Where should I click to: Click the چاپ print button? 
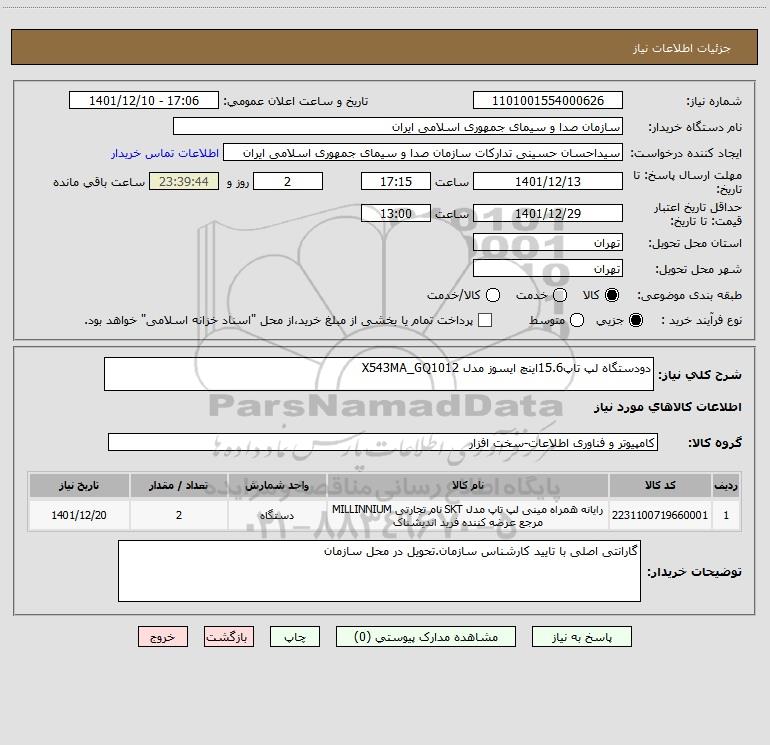pos(295,637)
